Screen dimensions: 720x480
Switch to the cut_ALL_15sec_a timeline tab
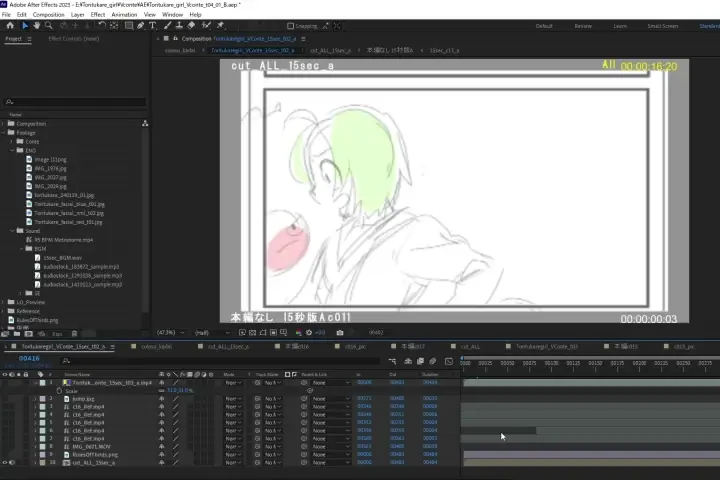[228, 346]
